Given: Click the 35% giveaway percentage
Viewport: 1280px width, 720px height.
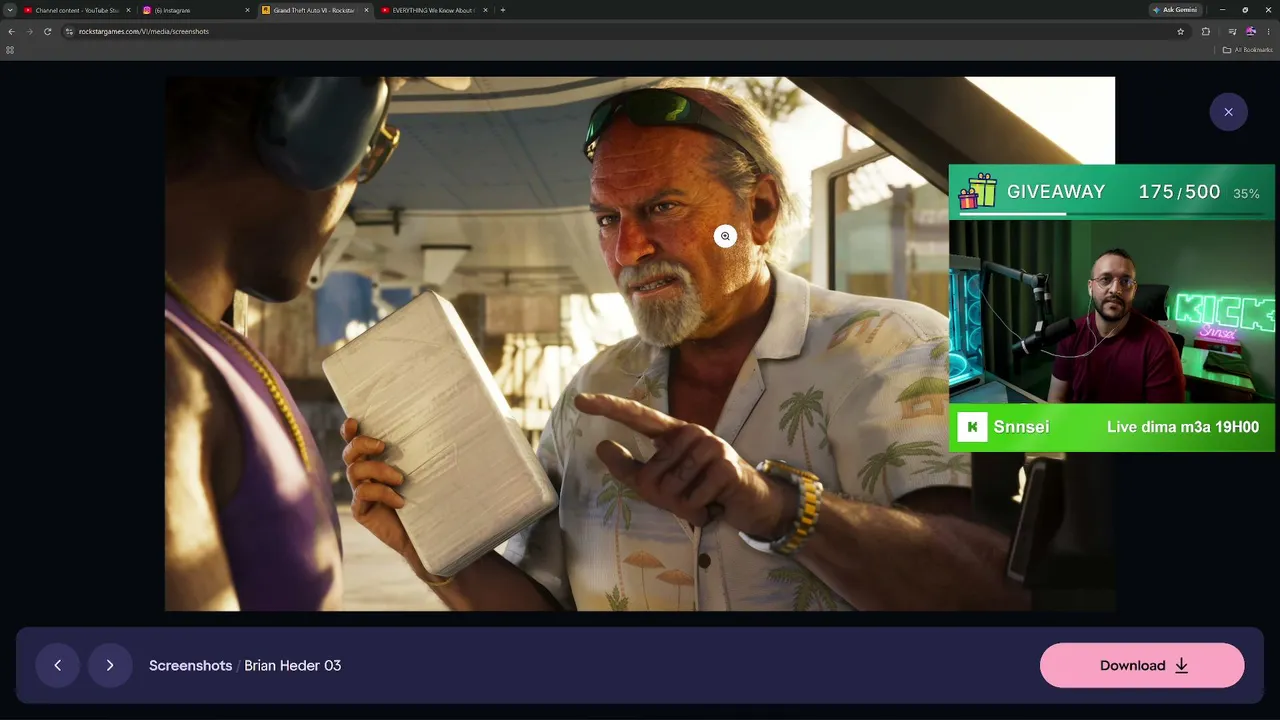Looking at the screenshot, I should [1246, 194].
